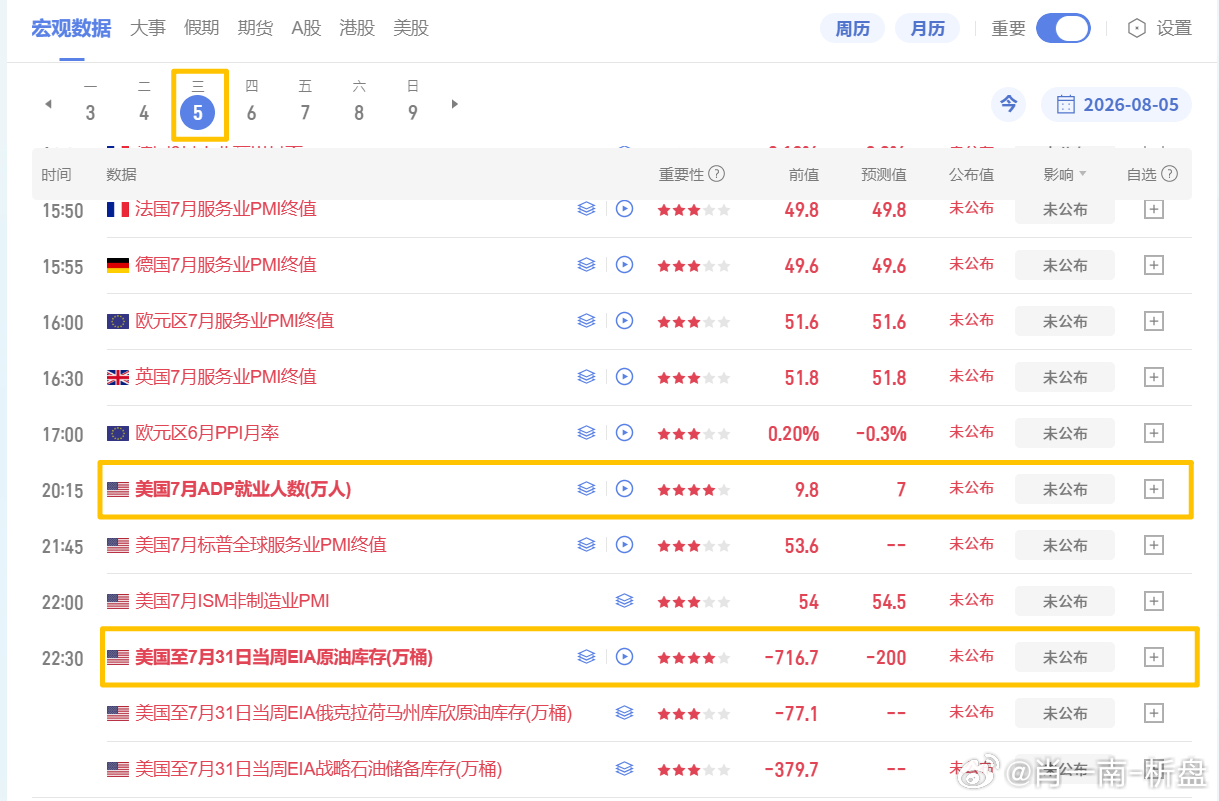
Task: Add 欧元区6月PPI月率 to 自选
Action: 1154,433
